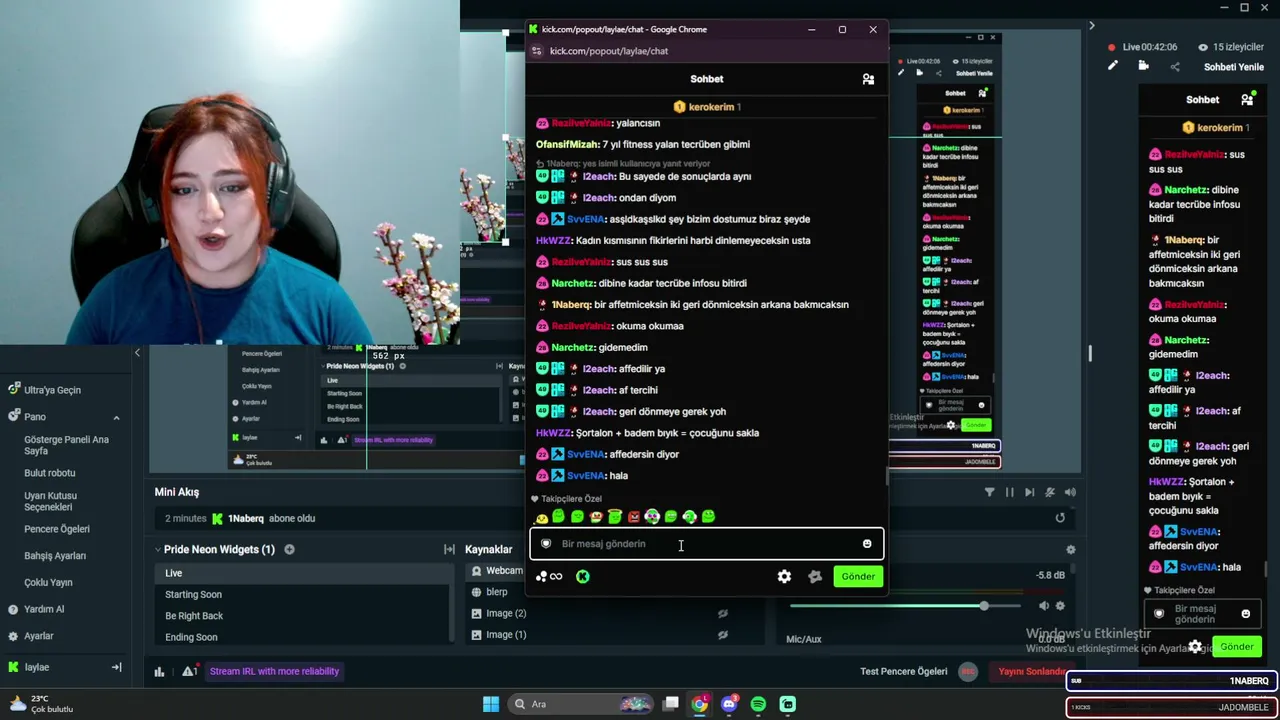Collapse the left sidebar arrow
Viewport: 1280px width, 720px height.
pos(137,353)
